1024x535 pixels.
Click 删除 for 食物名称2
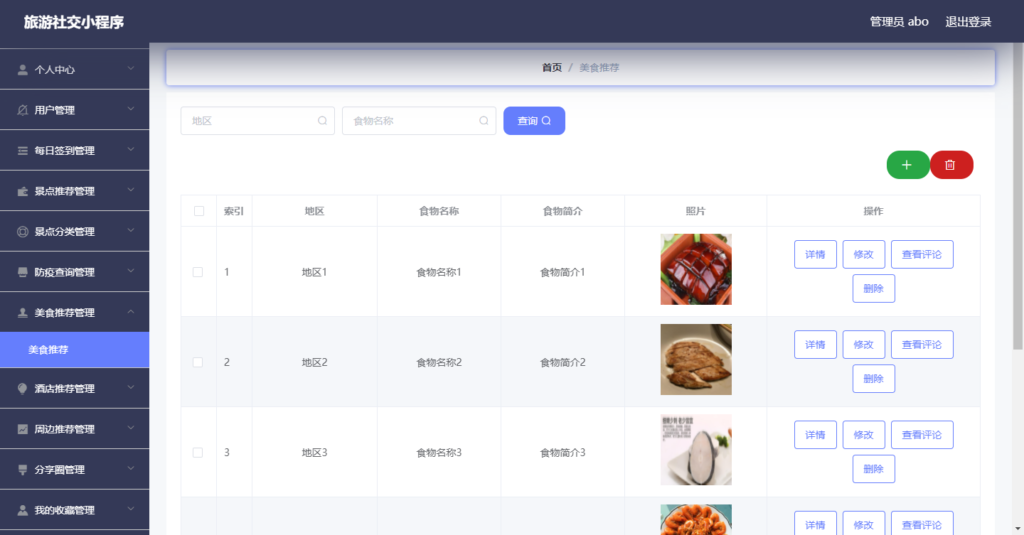(x=874, y=379)
